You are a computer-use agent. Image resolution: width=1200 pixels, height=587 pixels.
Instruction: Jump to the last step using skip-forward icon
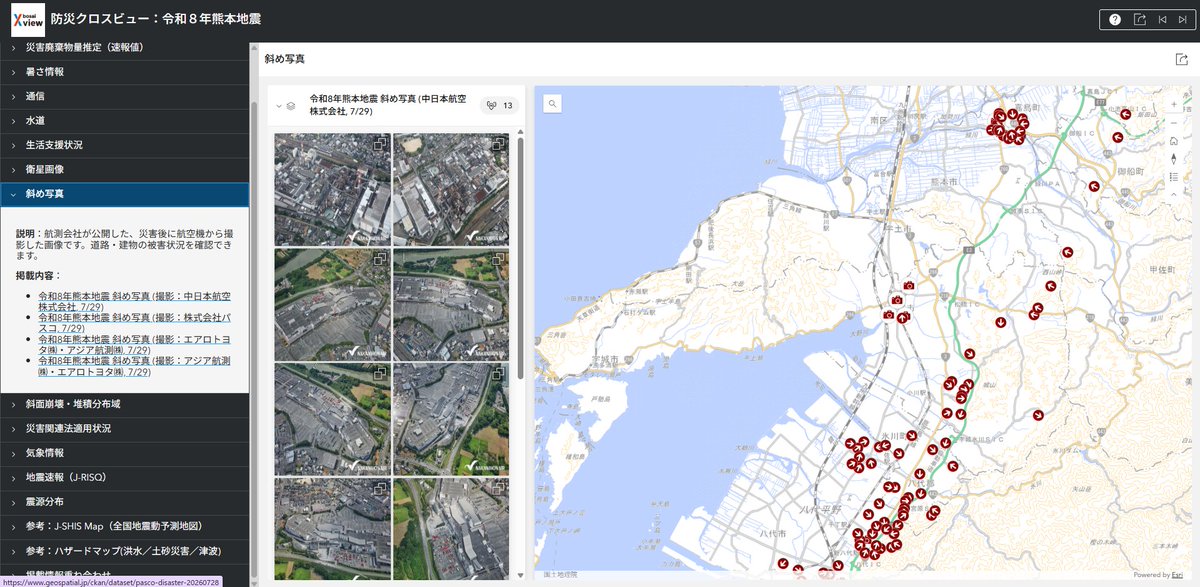pos(1184,19)
